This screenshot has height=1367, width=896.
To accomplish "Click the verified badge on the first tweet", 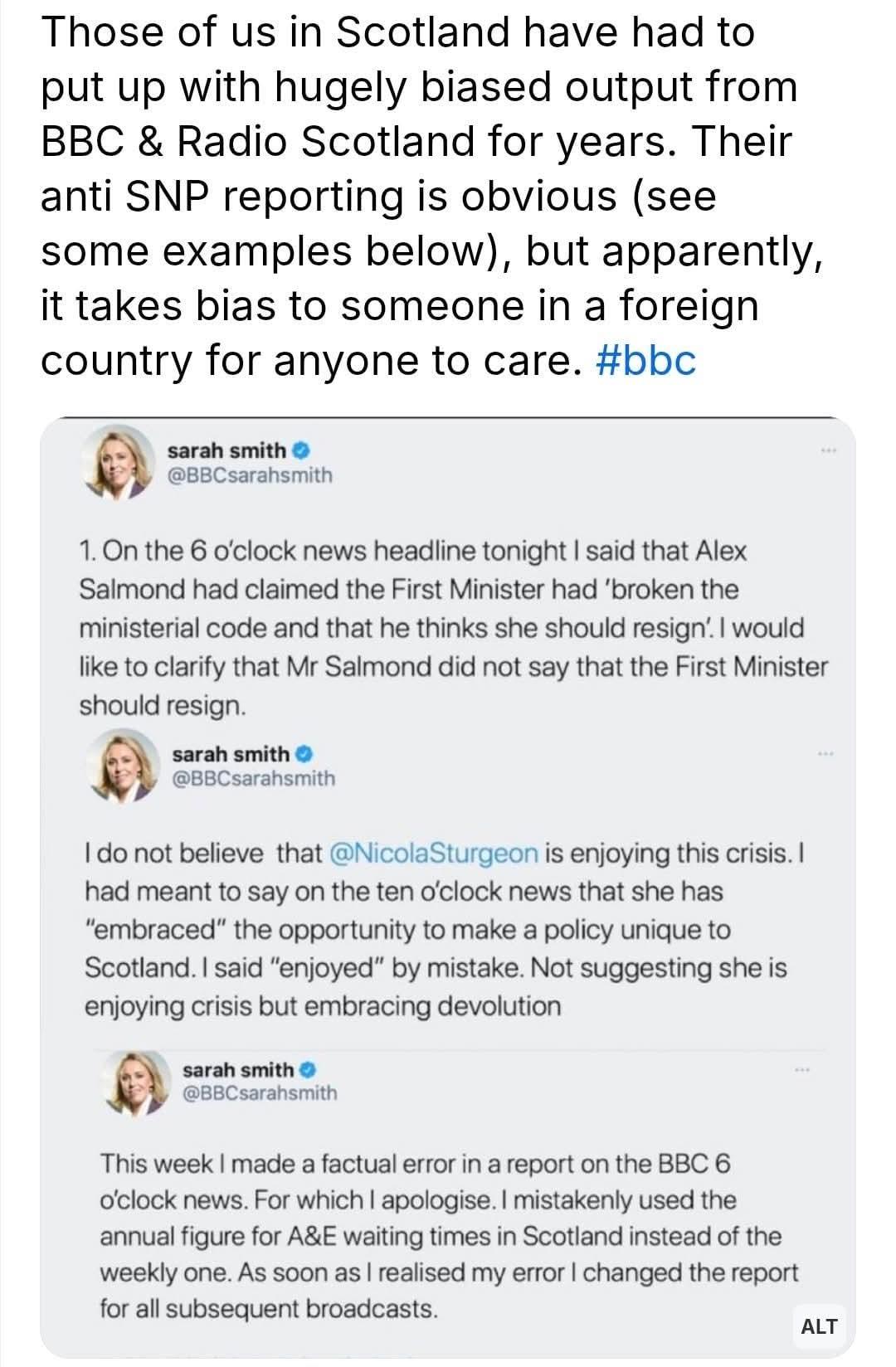I will coord(302,450).
